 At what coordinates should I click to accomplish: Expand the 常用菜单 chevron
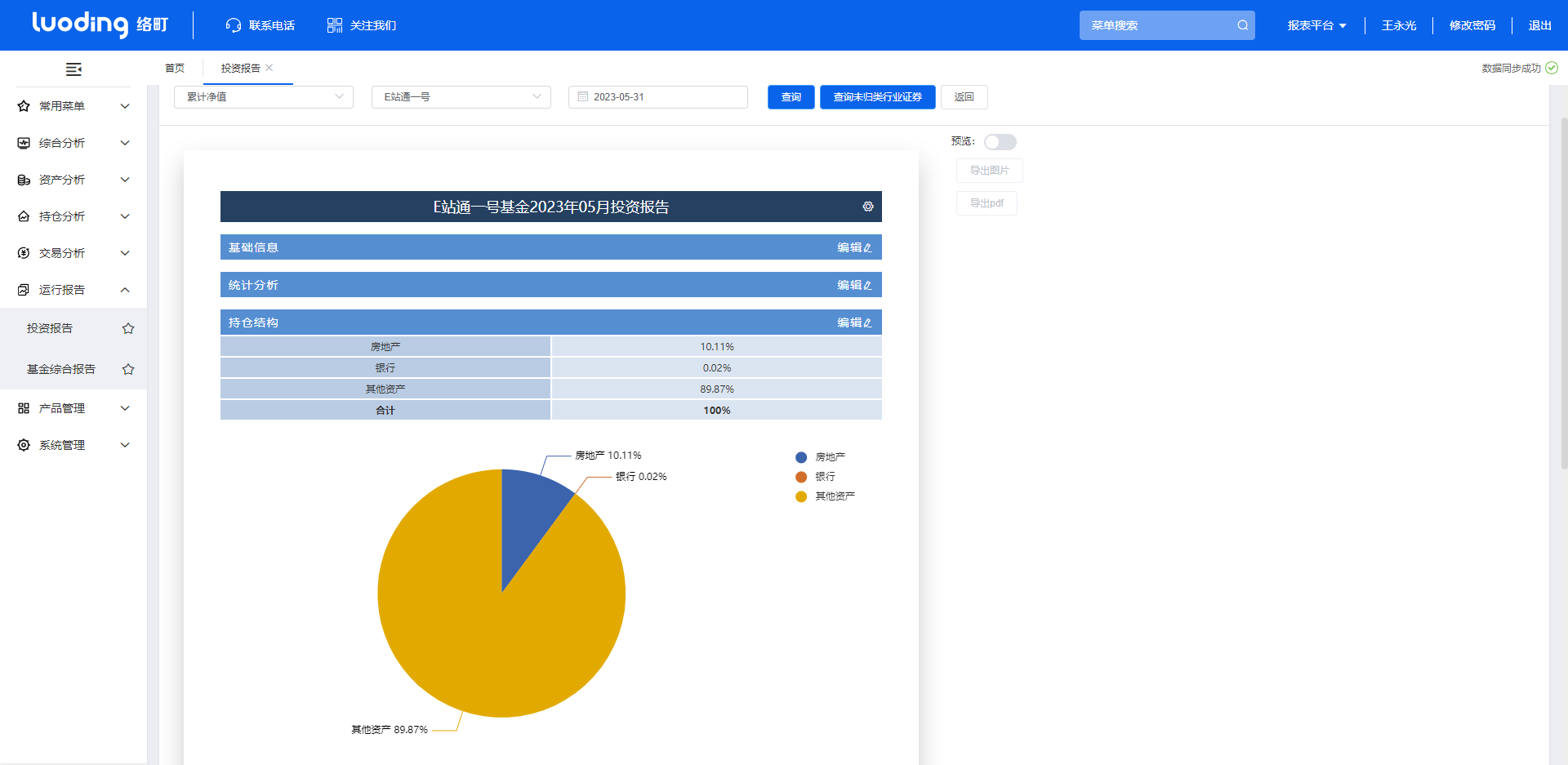125,106
